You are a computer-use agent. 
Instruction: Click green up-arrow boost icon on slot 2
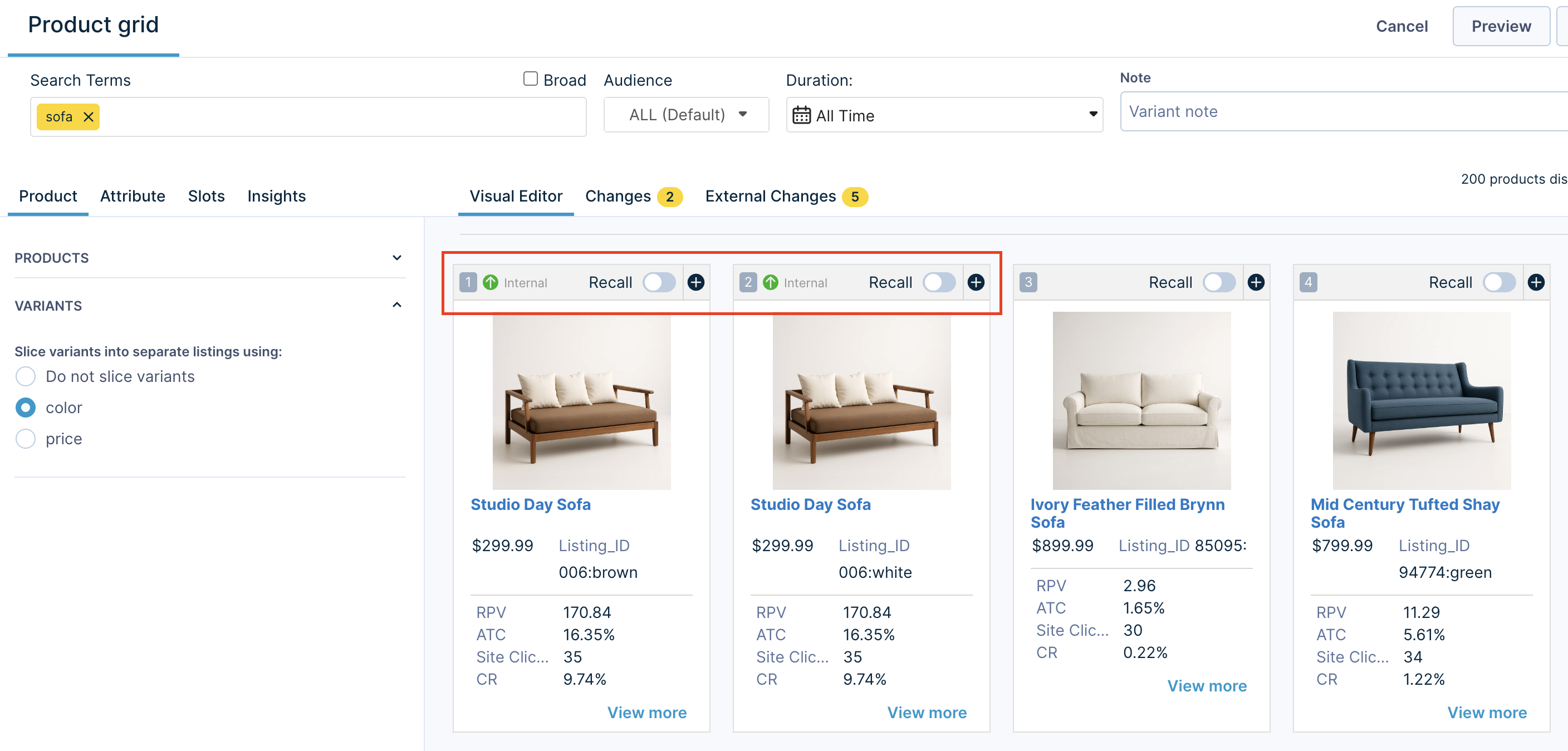point(770,282)
